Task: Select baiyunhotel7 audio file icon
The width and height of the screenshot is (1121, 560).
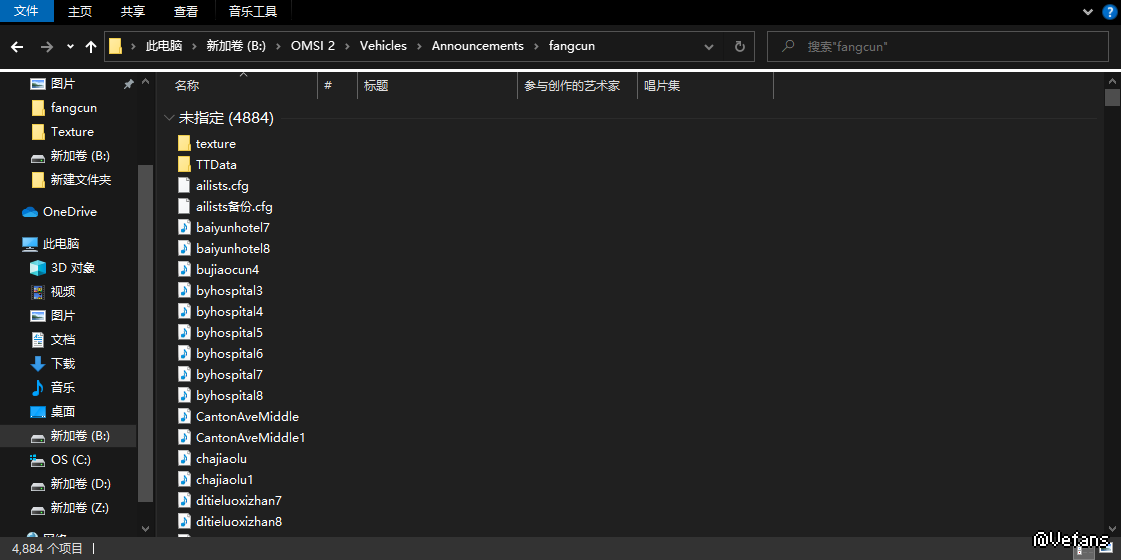Action: click(184, 227)
